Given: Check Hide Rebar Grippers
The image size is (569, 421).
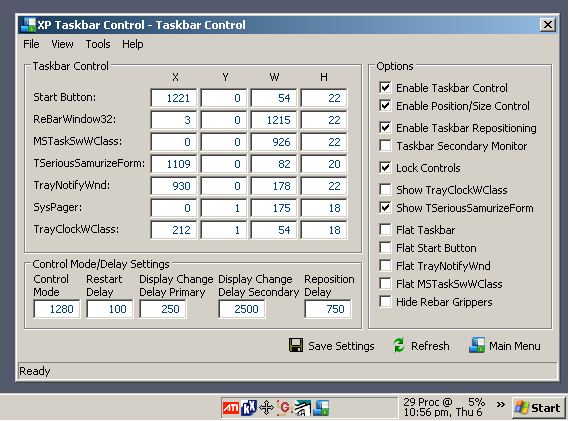Looking at the screenshot, I should (385, 302).
